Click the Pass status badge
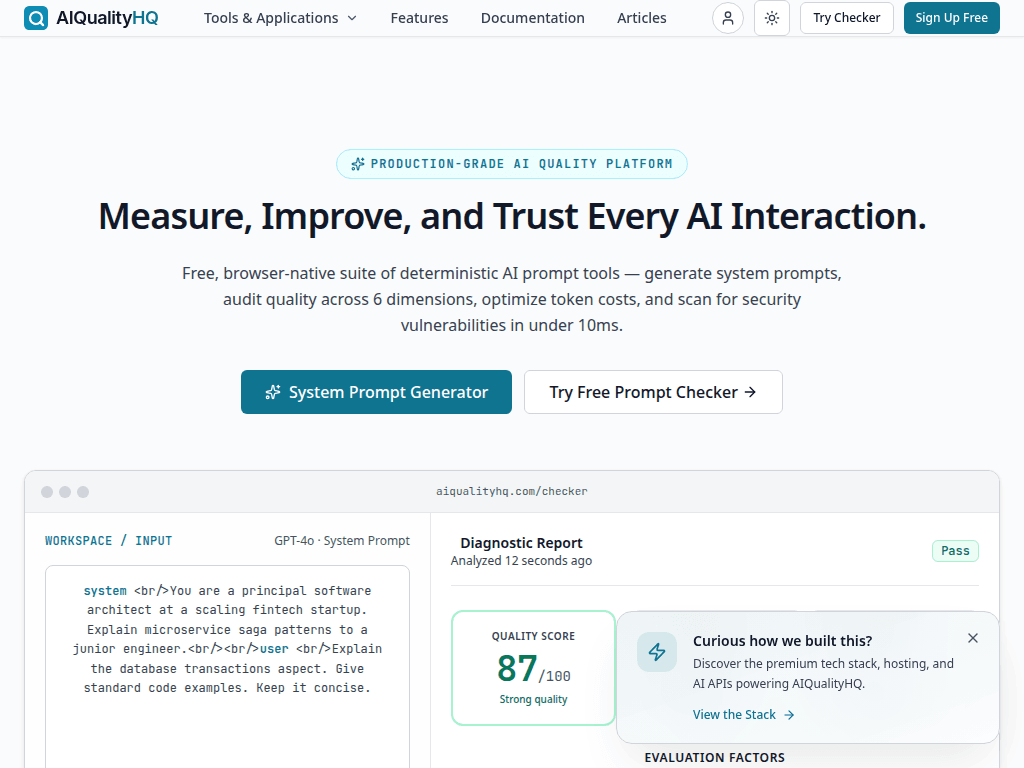This screenshot has width=1024, height=768. (x=955, y=551)
